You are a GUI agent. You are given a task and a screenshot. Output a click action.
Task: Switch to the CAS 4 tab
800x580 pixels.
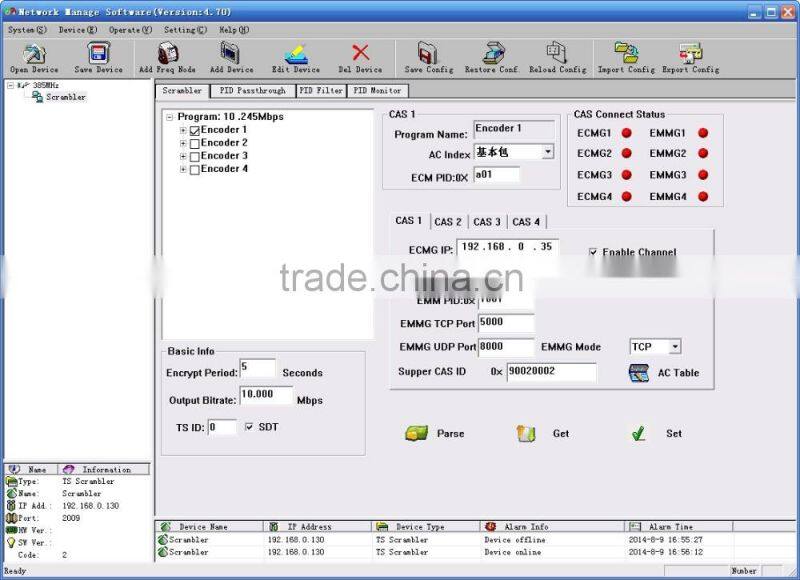tap(526, 222)
